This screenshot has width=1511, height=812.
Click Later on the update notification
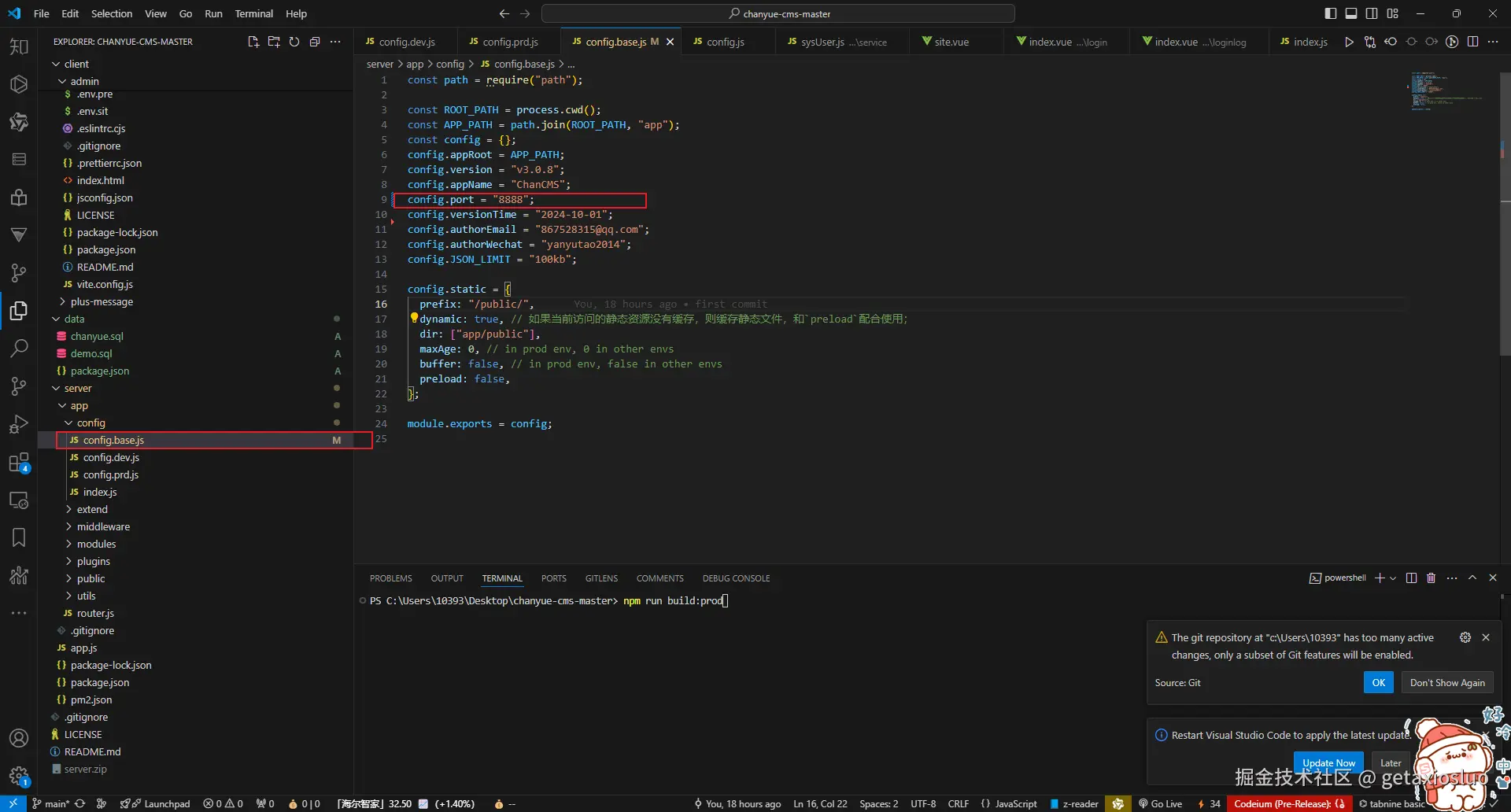[x=1391, y=762]
